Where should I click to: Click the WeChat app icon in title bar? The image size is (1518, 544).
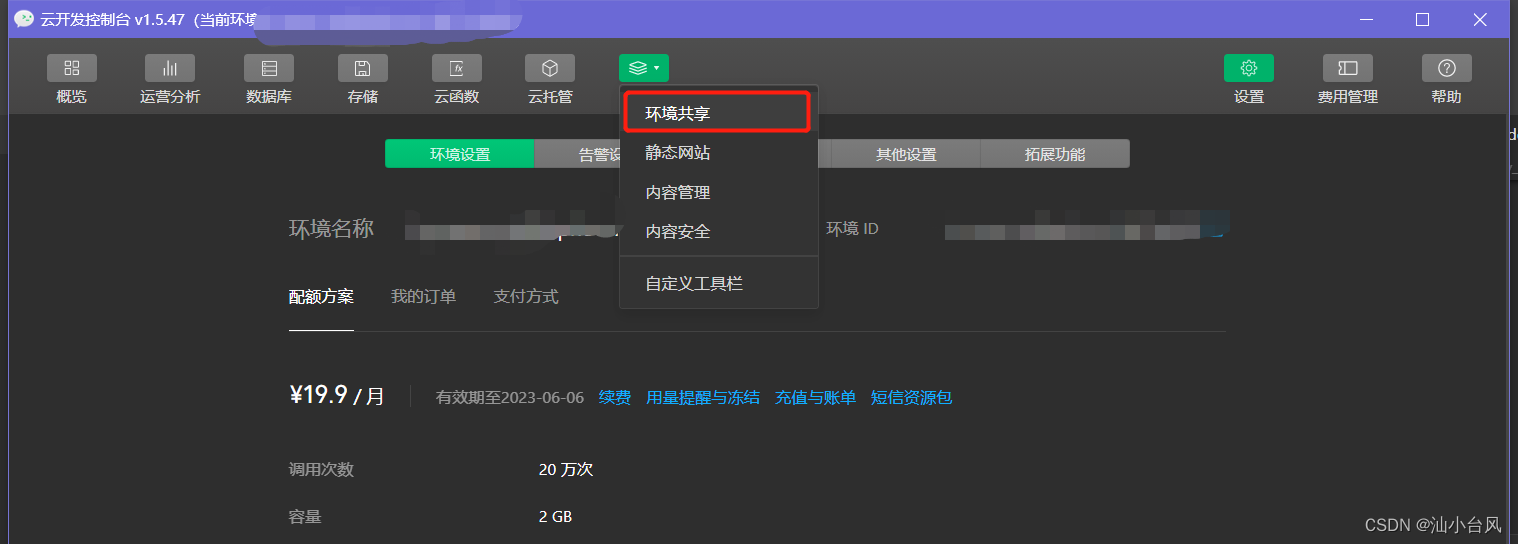click(23, 19)
